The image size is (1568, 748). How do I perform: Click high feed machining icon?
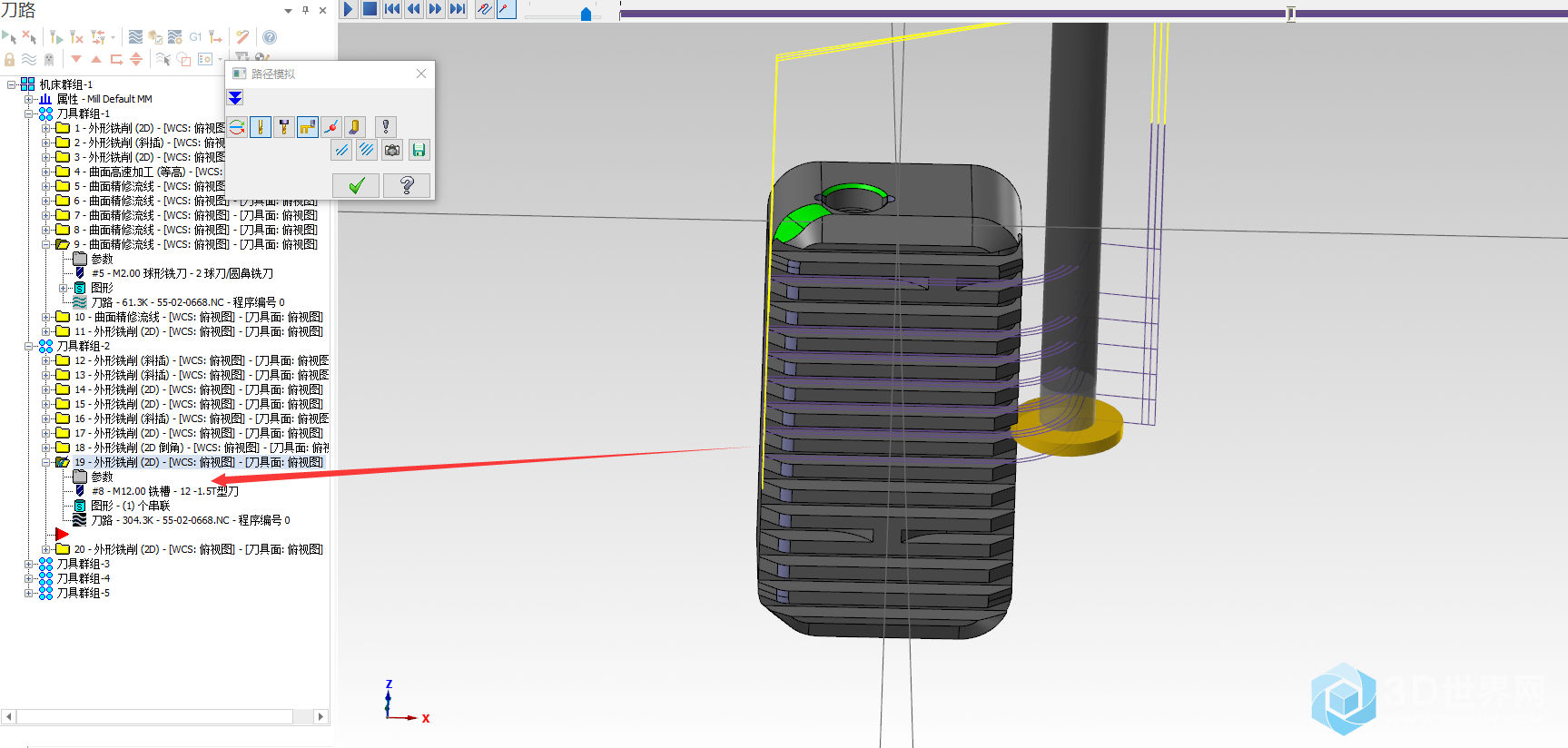coord(215,36)
